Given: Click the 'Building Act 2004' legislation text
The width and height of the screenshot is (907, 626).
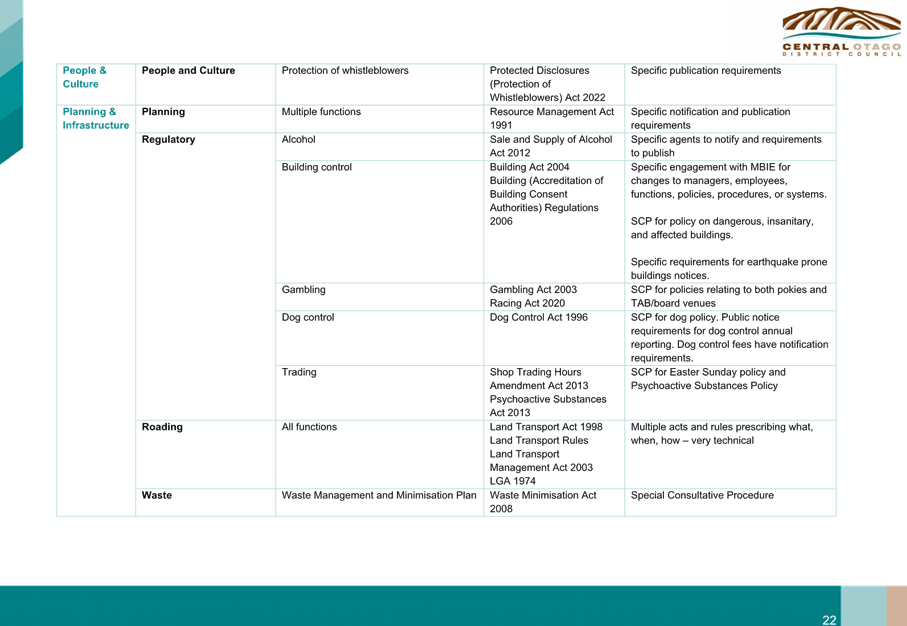Looking at the screenshot, I should pos(529,167).
